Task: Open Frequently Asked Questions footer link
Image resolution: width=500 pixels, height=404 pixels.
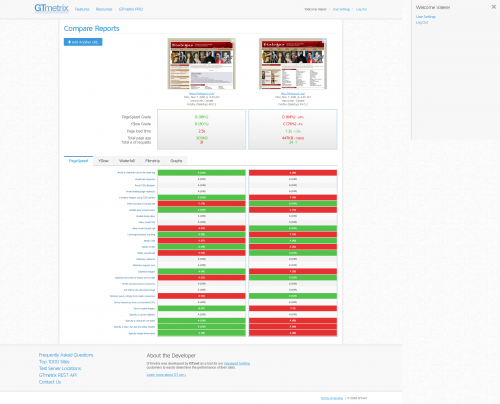Action: coord(66,355)
